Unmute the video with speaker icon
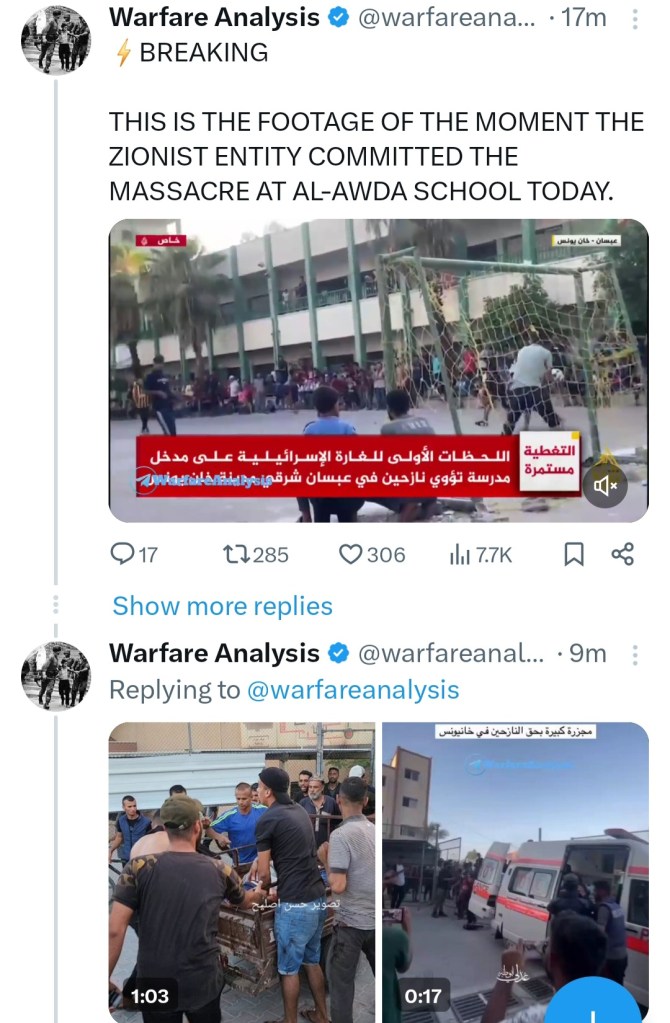 click(605, 485)
